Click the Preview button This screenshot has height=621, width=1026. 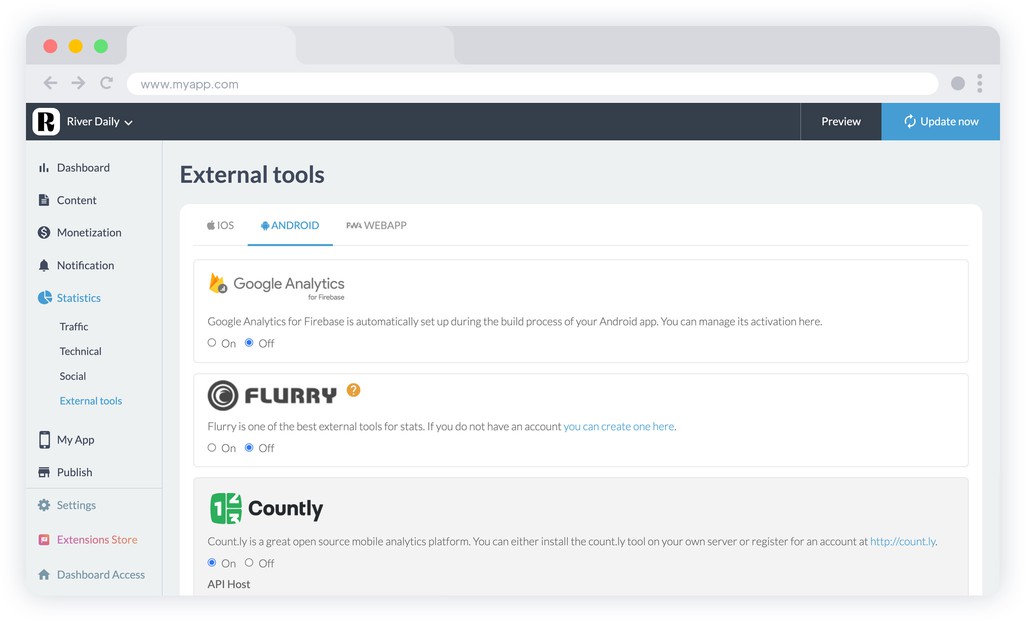pos(841,122)
